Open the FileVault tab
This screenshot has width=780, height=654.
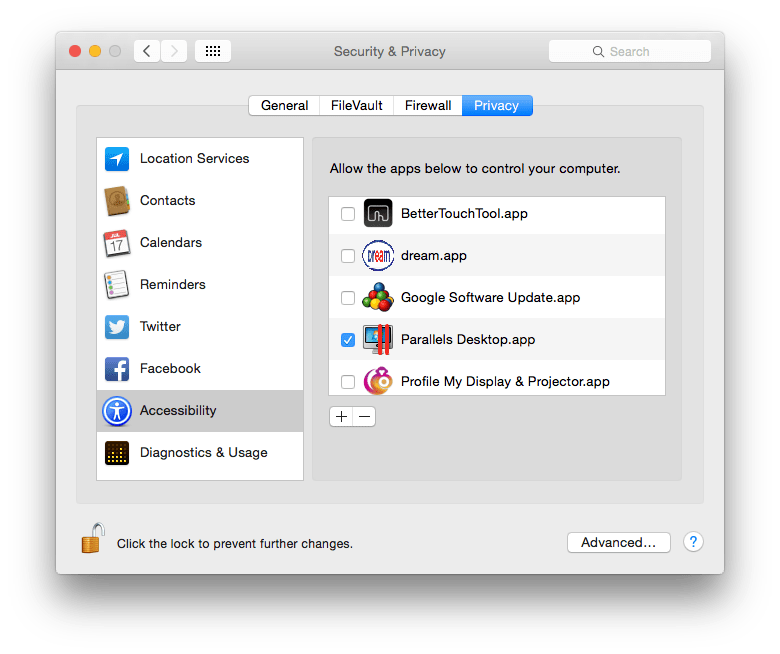pos(356,105)
